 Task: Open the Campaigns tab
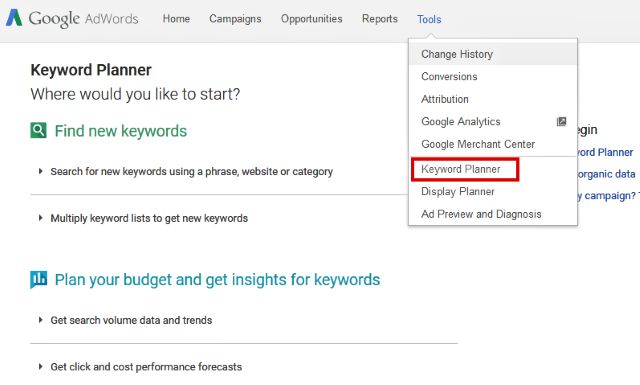[x=235, y=19]
